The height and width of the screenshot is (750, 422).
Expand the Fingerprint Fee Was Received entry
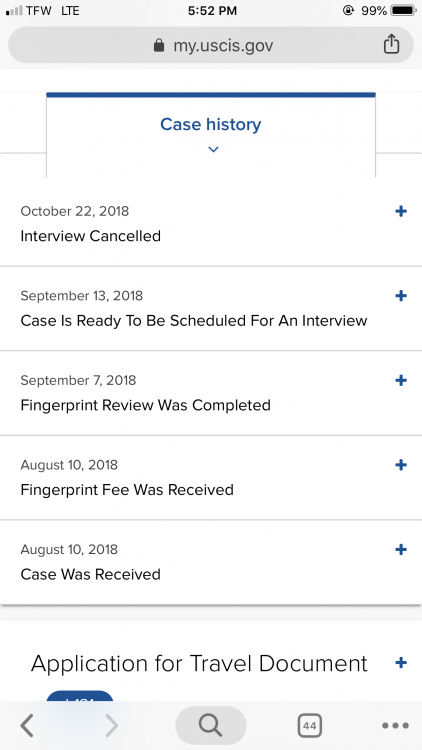401,464
